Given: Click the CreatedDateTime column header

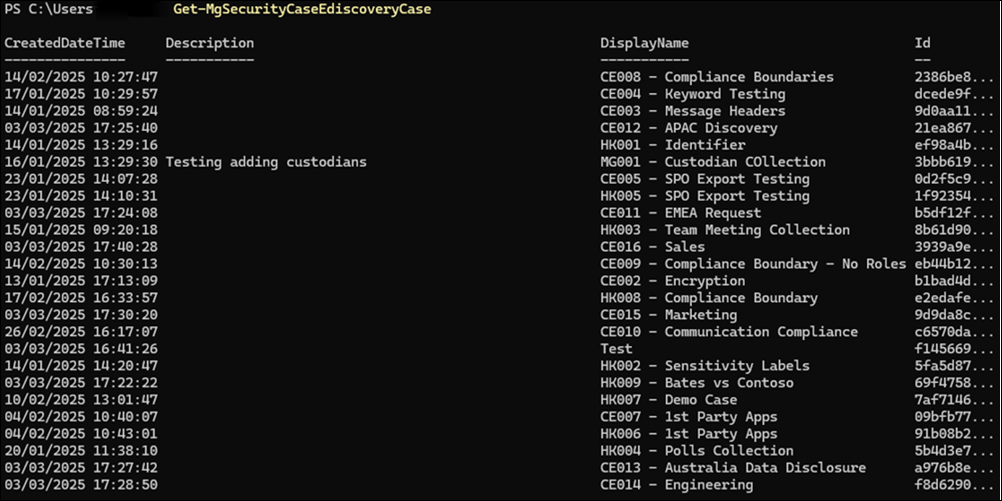Looking at the screenshot, I should point(65,44).
